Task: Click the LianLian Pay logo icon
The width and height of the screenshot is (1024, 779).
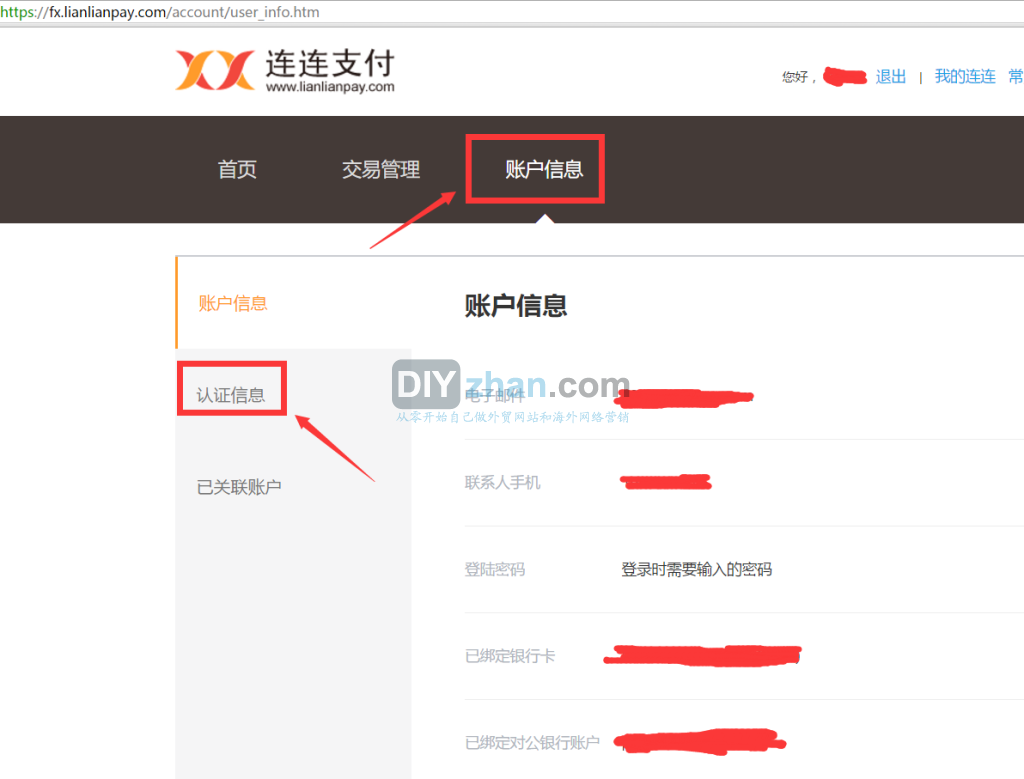Action: pos(215,70)
